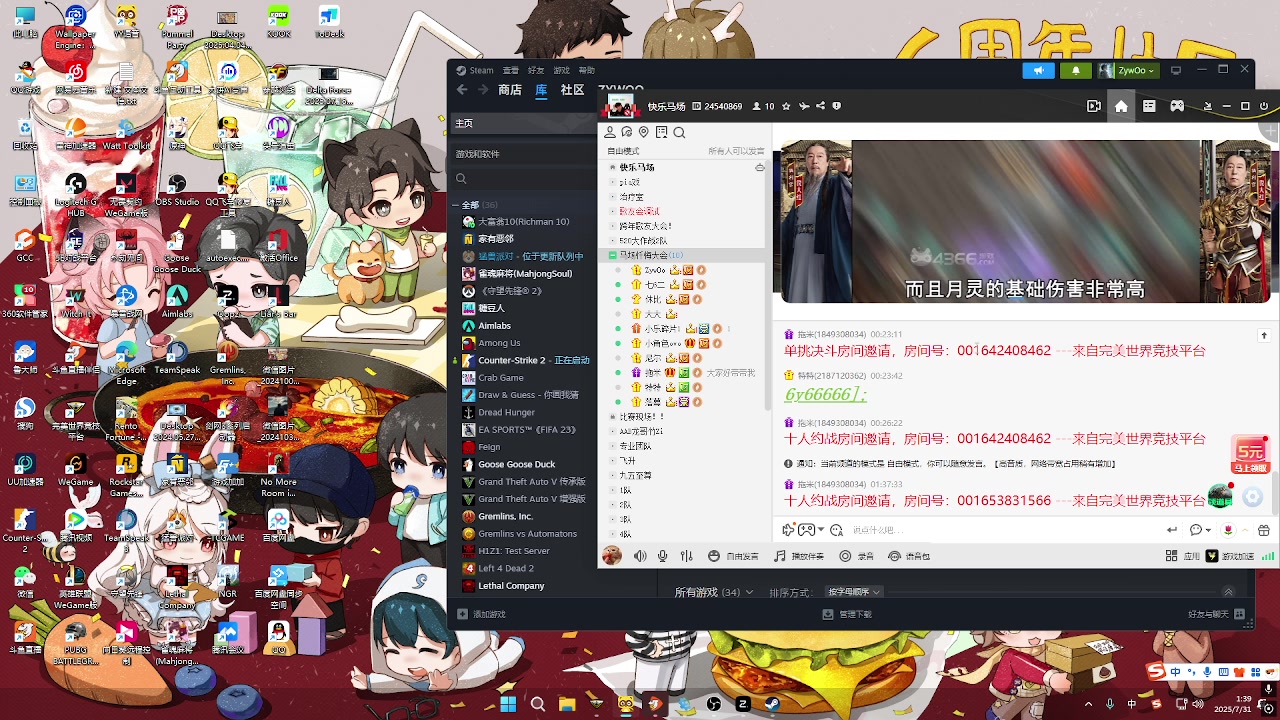The image size is (1280, 720).
Task: Click the location pin icon above channel list
Action: pos(644,132)
